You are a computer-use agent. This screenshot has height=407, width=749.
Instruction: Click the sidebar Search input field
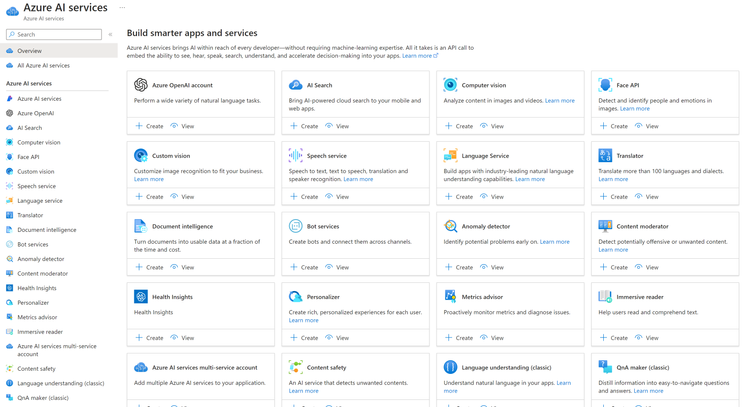[55, 35]
